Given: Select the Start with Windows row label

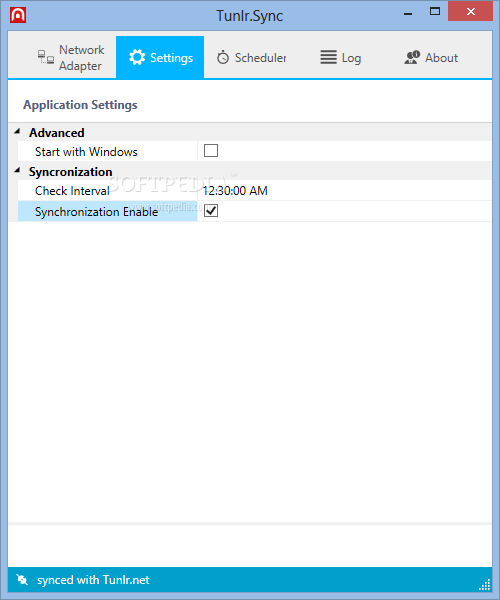Looking at the screenshot, I should tap(86, 152).
